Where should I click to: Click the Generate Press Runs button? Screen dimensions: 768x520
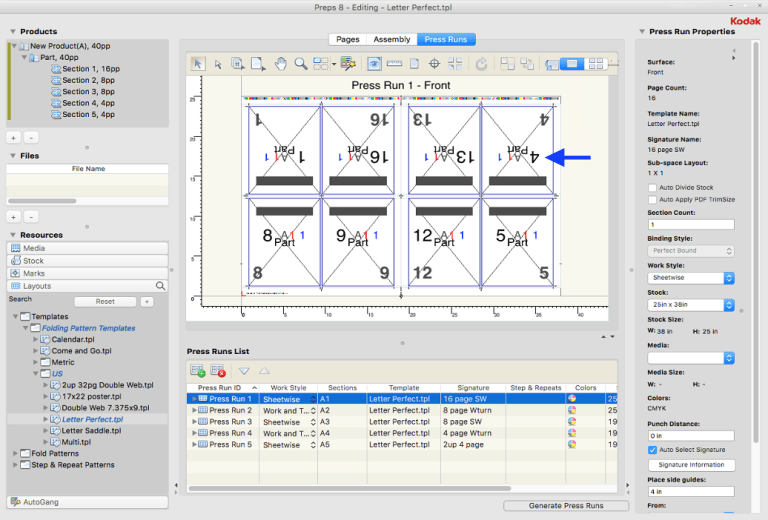tap(566, 506)
